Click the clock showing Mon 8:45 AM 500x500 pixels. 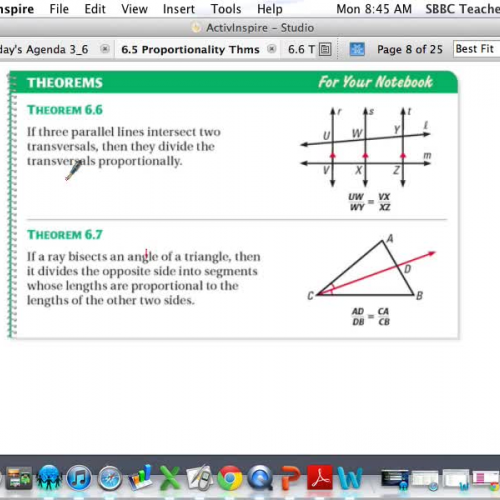[374, 9]
